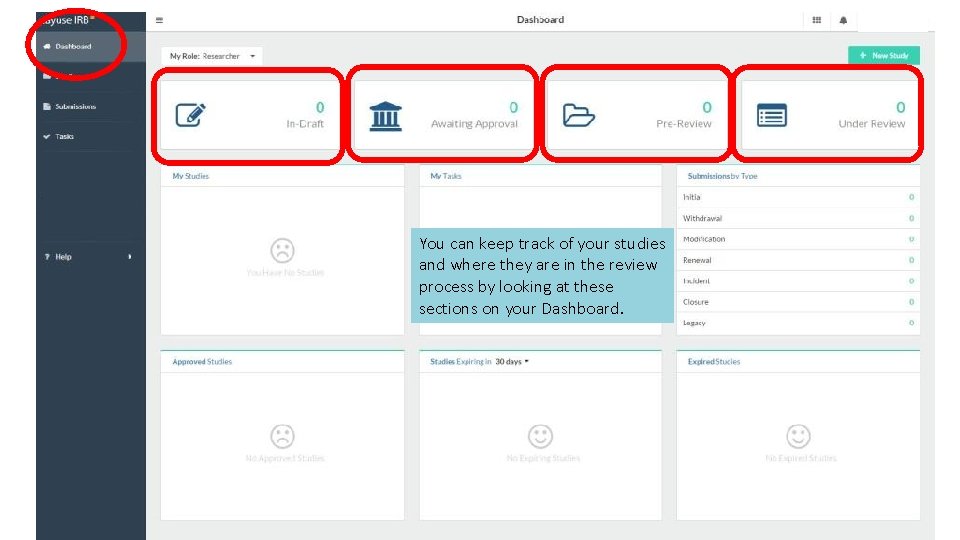The height and width of the screenshot is (540, 960).
Task: Select the Awaiting Approval label
Action: [474, 124]
